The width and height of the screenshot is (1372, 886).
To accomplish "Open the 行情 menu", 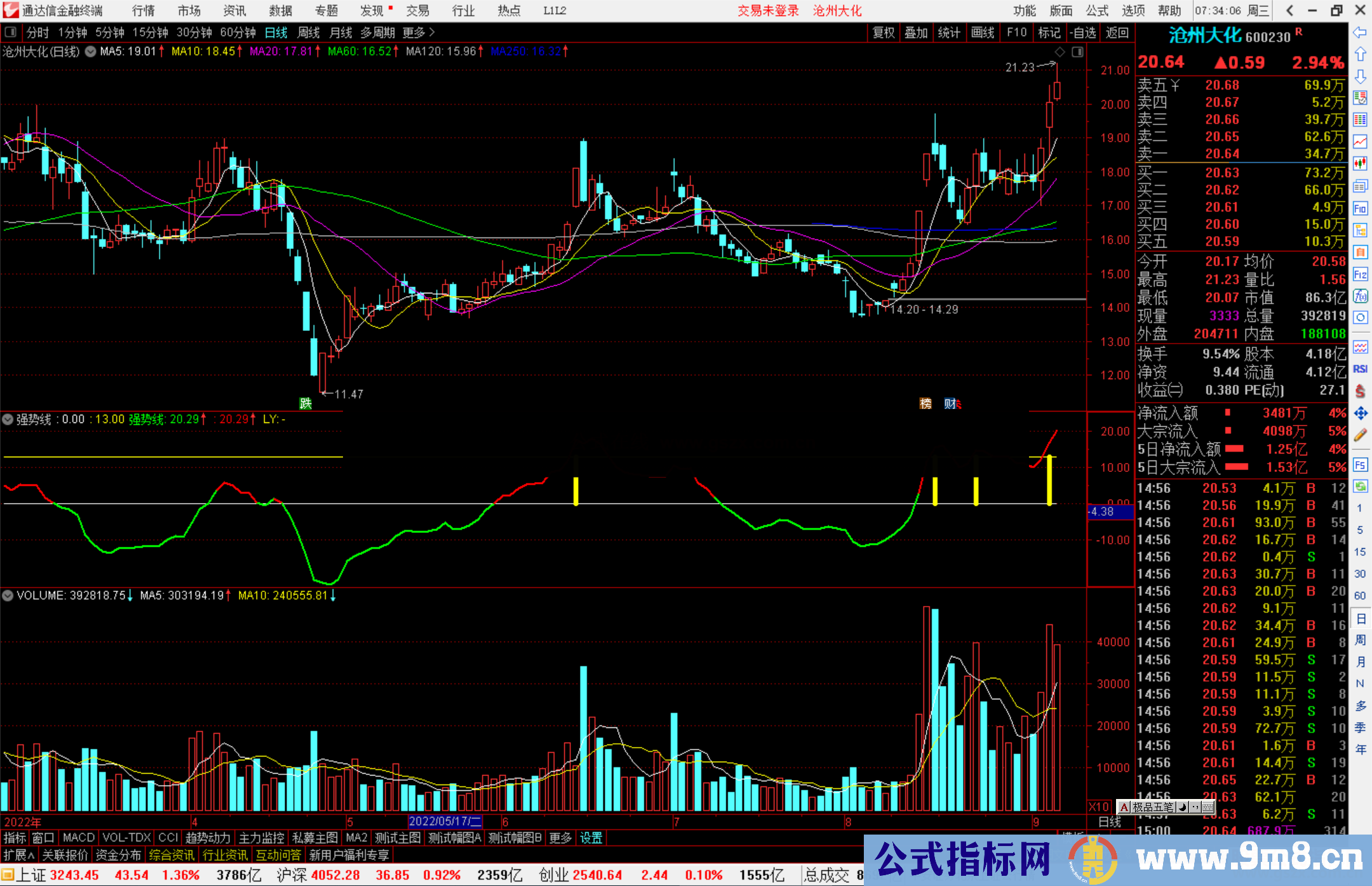I will click(144, 11).
